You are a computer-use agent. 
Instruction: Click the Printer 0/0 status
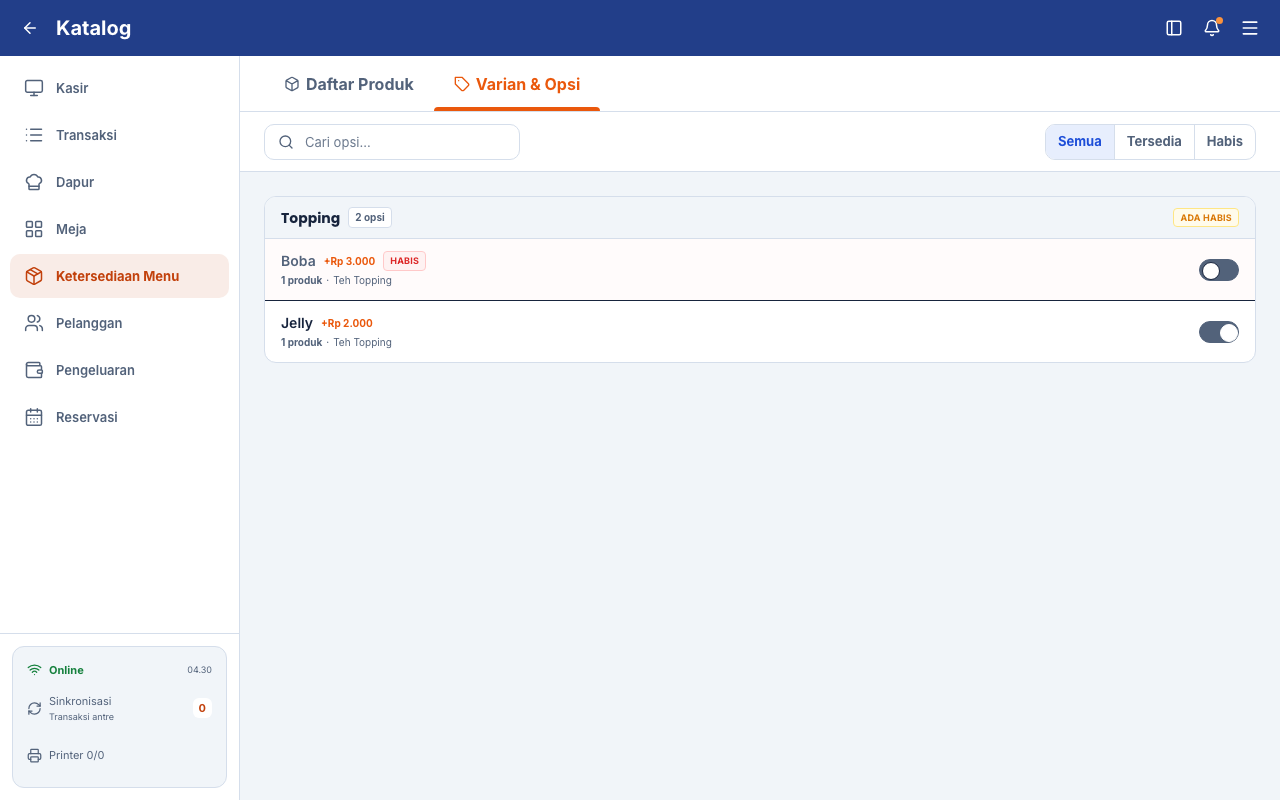tap(77, 755)
